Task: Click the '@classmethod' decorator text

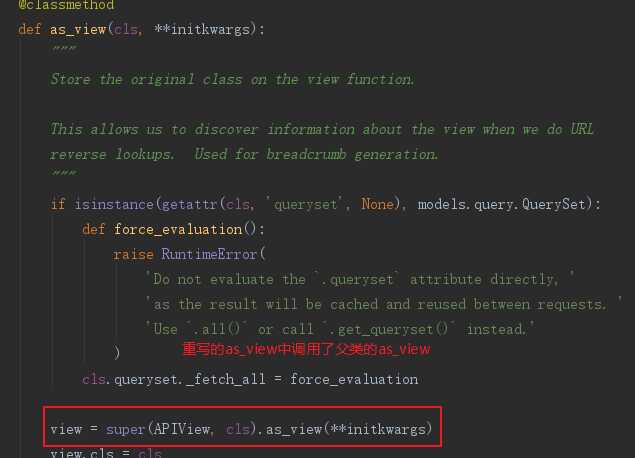Action: [66, 5]
